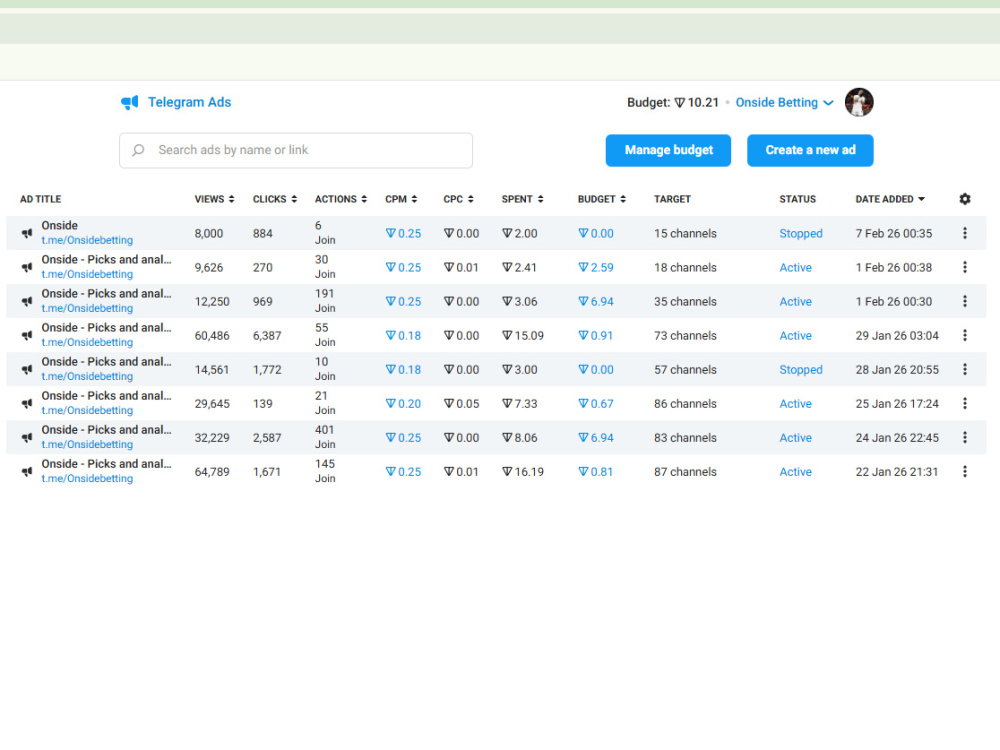The image size is (1000, 750).
Task: Click the Telegram Ads megaphone logo
Action: click(x=129, y=103)
